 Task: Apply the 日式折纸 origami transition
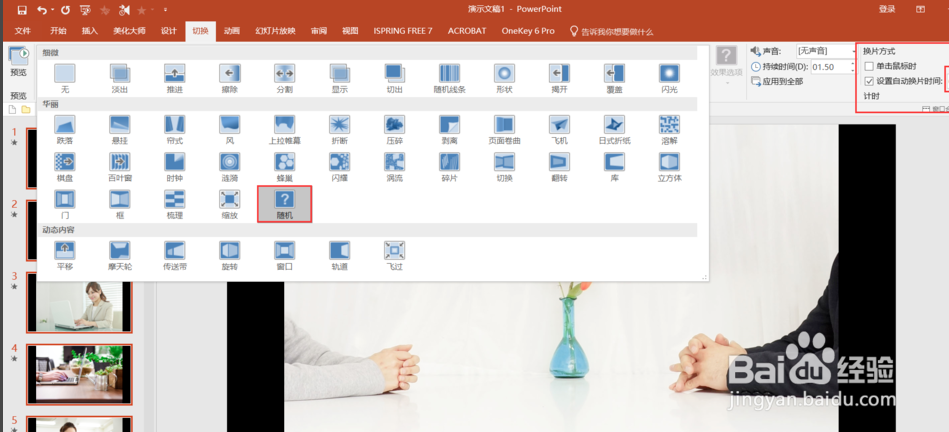click(x=614, y=129)
